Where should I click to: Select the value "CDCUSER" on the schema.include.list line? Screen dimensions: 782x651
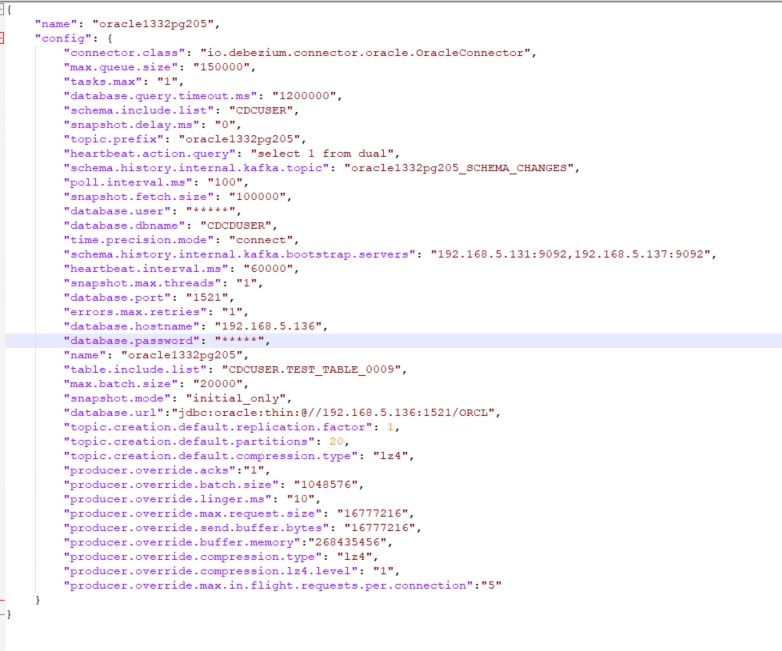[261, 110]
